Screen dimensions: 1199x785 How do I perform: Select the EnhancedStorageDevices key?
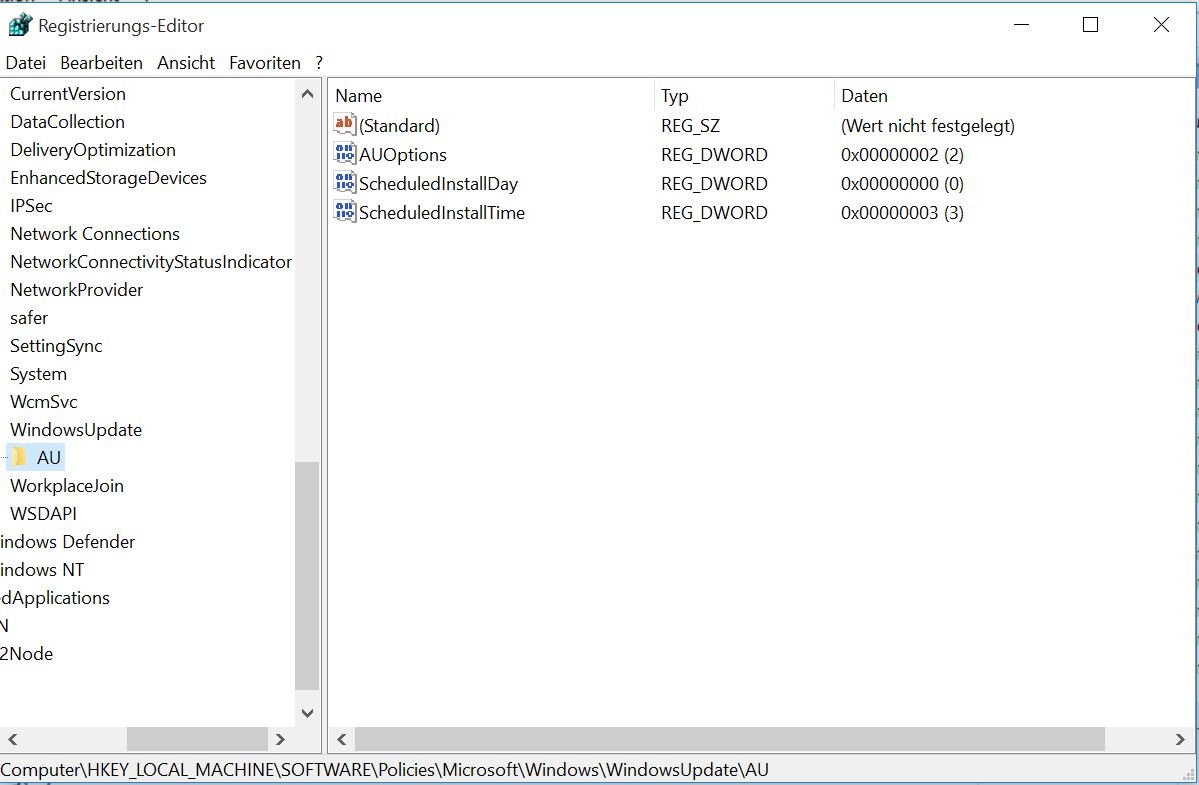pos(109,178)
